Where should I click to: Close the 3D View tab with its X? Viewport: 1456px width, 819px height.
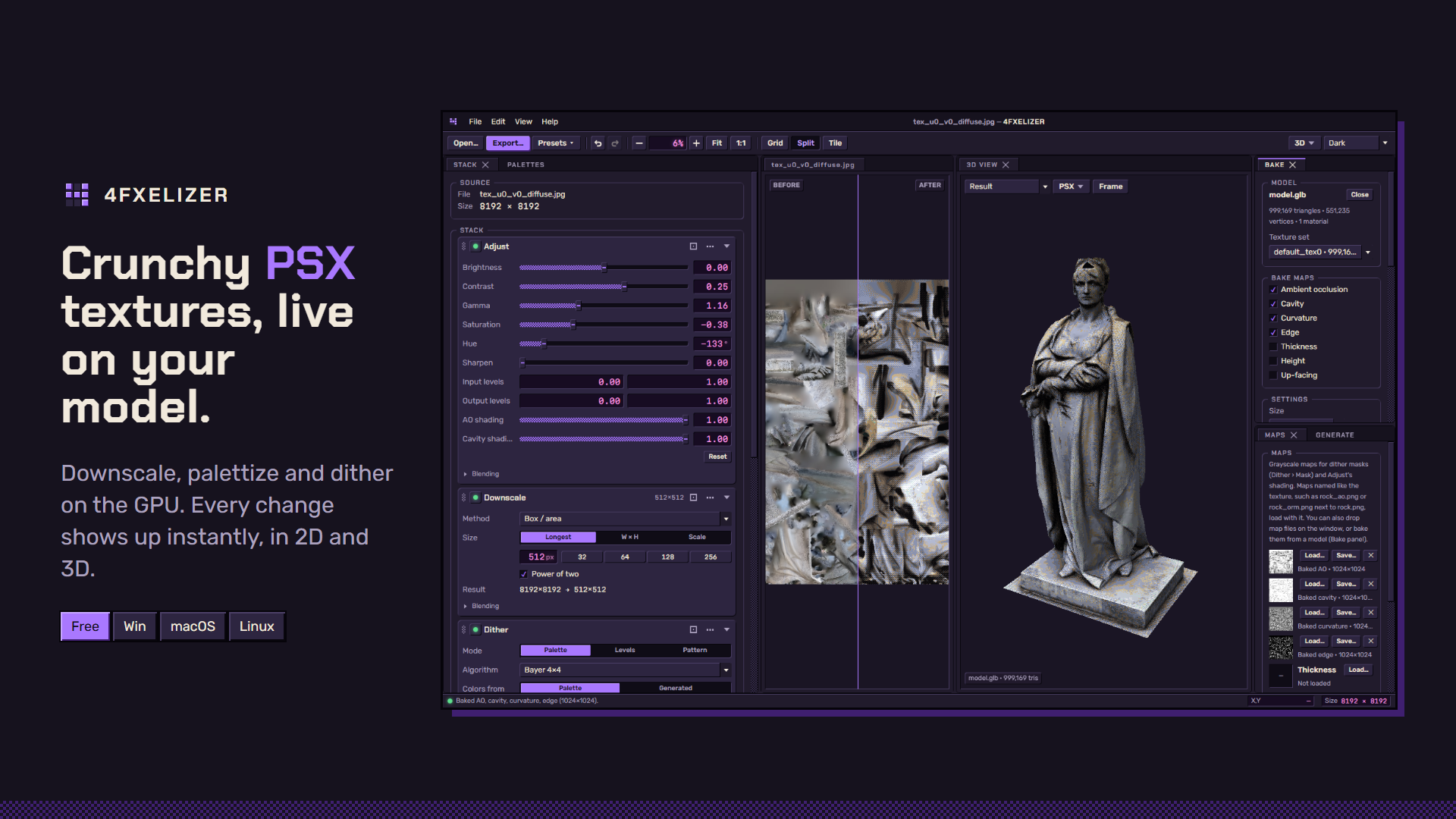[x=1006, y=165]
